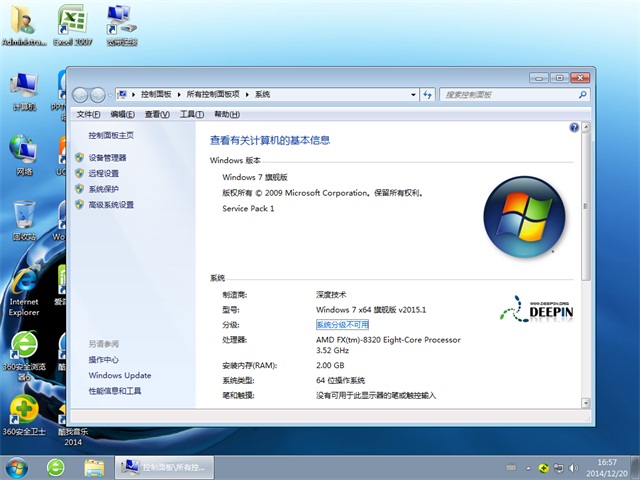640x480 pixels.
Task: Click the '64 位操作系统' system type value
Action: tap(340, 380)
